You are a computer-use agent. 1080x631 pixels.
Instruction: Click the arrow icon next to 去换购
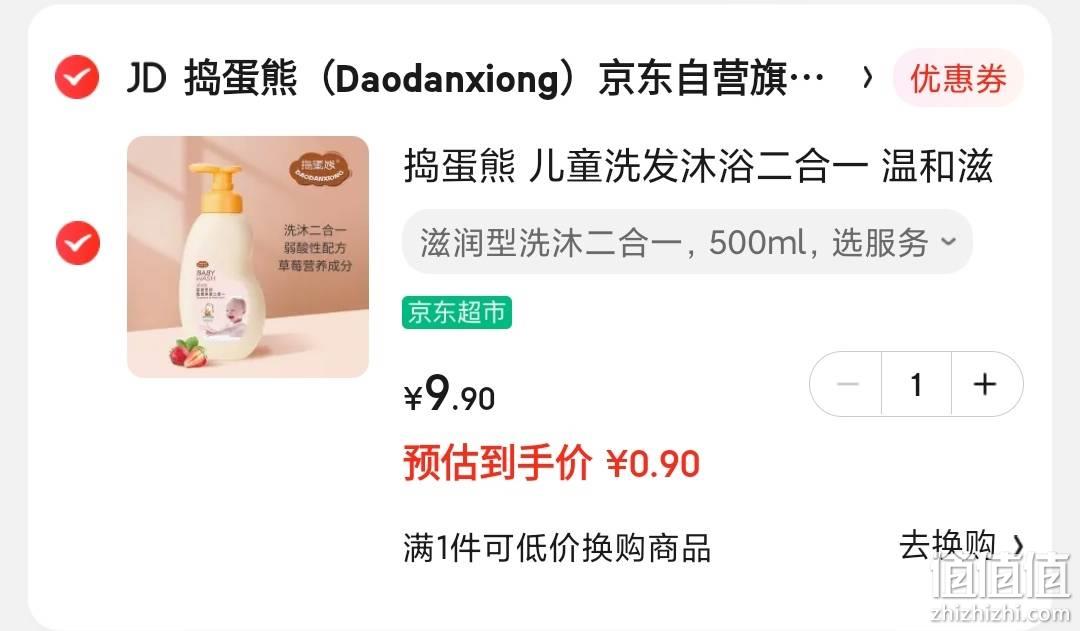coord(1017,546)
